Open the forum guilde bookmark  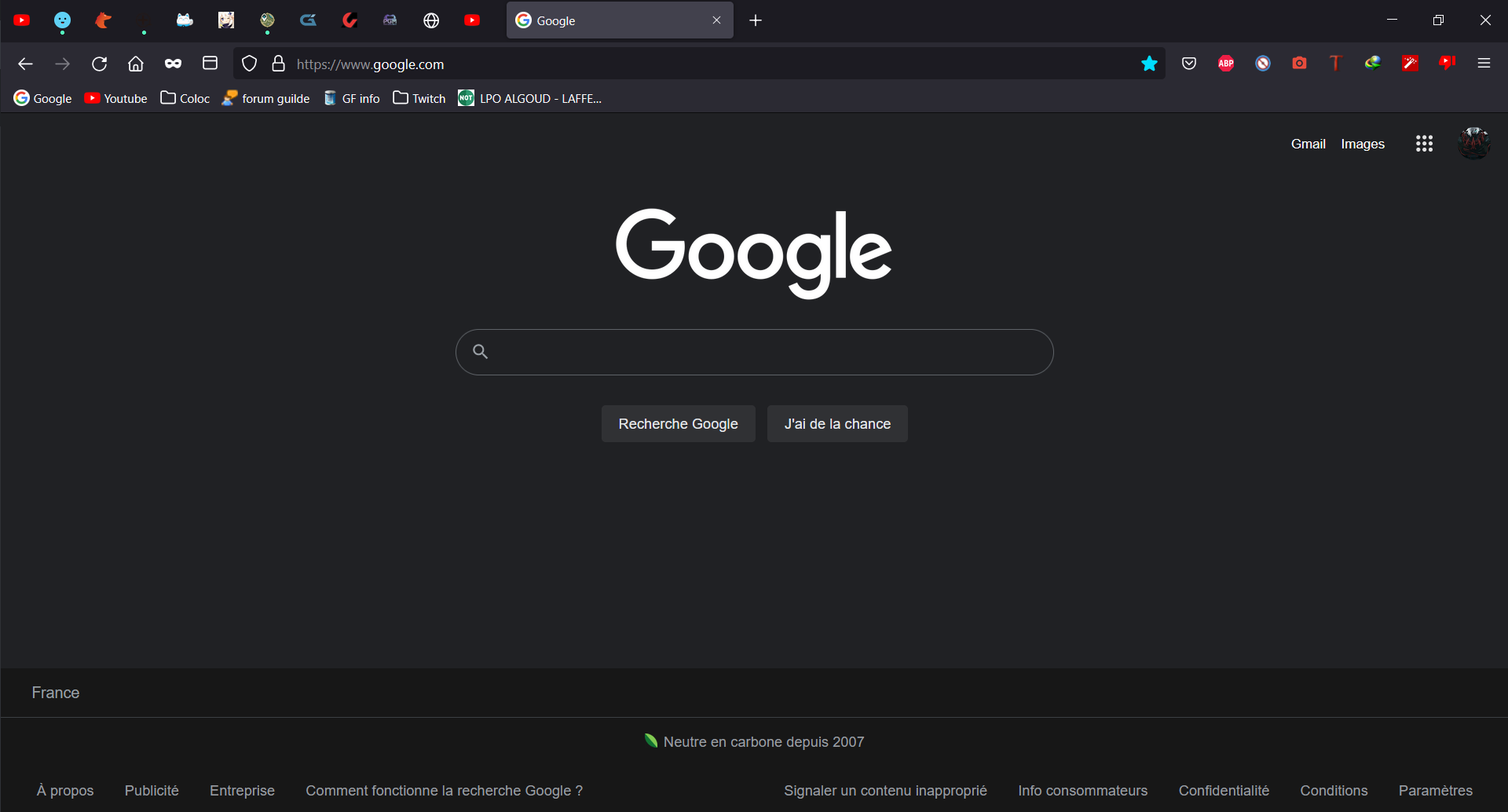(x=266, y=98)
